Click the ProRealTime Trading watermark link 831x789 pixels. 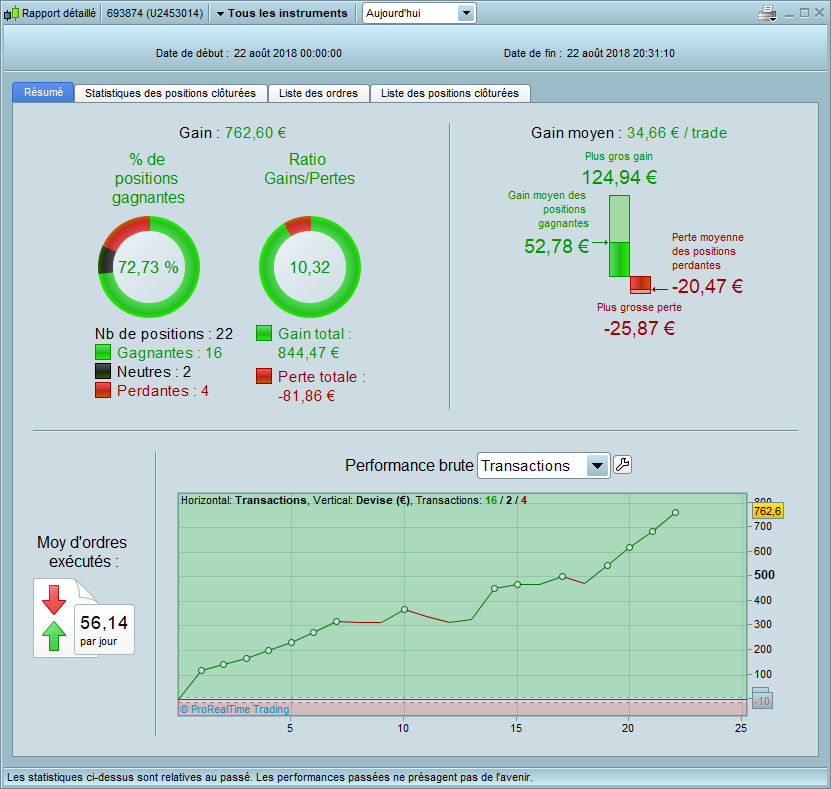point(234,709)
